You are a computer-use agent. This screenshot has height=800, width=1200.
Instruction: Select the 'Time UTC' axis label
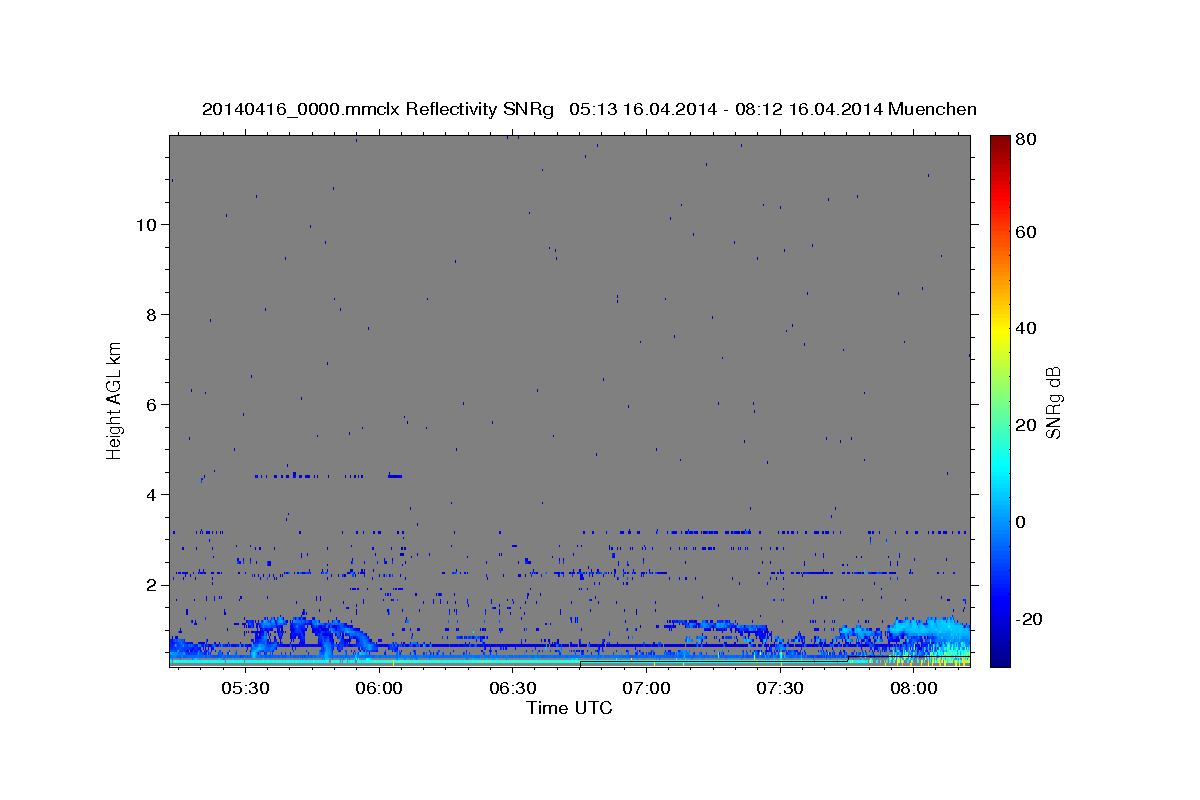click(x=569, y=709)
